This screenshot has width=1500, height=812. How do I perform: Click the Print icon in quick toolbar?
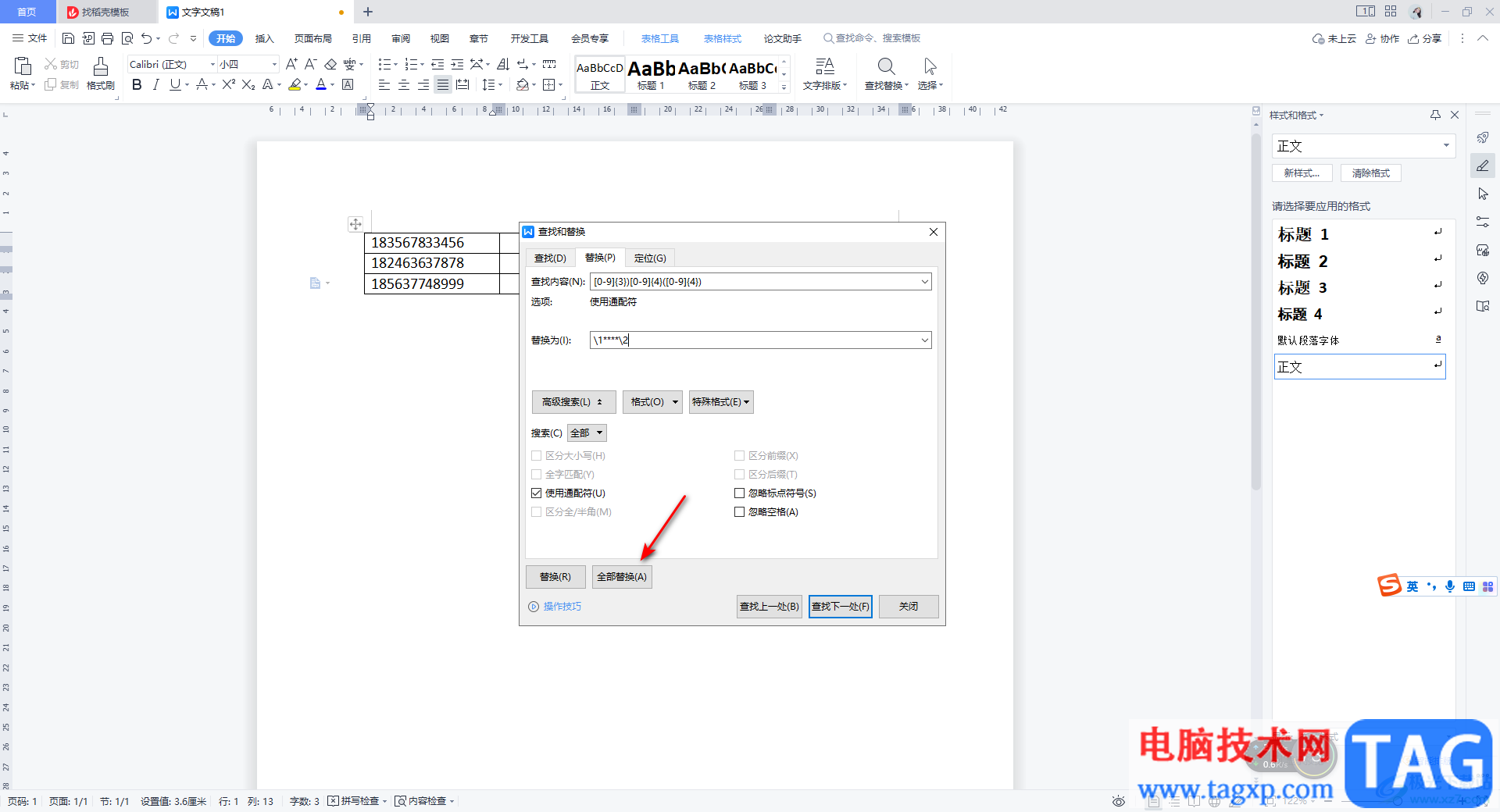pos(108,38)
